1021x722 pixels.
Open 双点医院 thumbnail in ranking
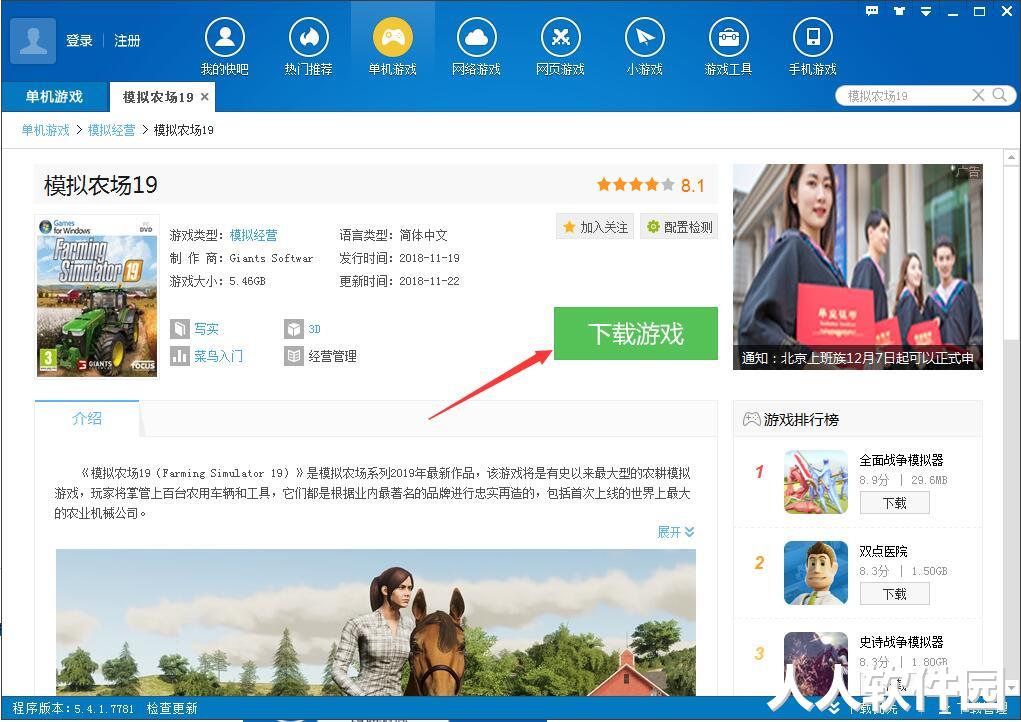(x=816, y=573)
